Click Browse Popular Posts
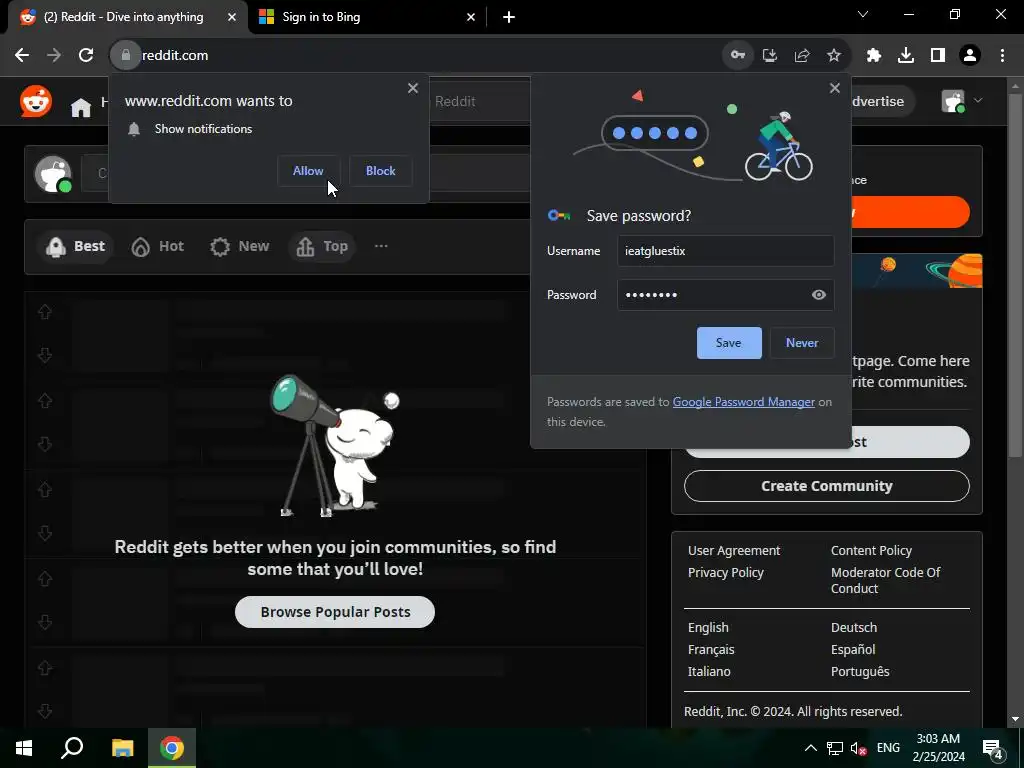 [x=335, y=612]
